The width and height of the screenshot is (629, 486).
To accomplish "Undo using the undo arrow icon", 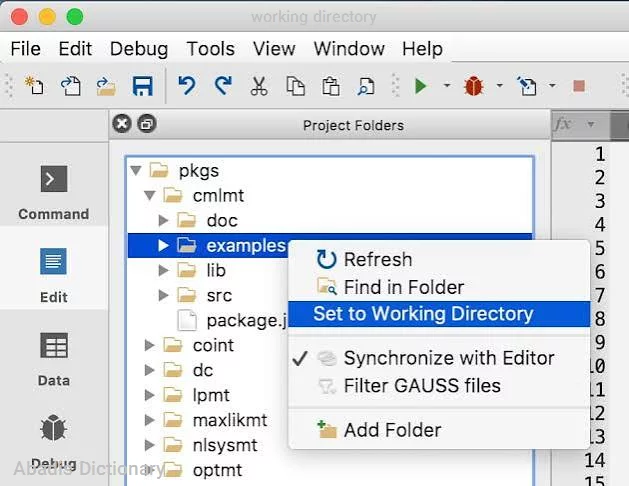I will coord(187,86).
